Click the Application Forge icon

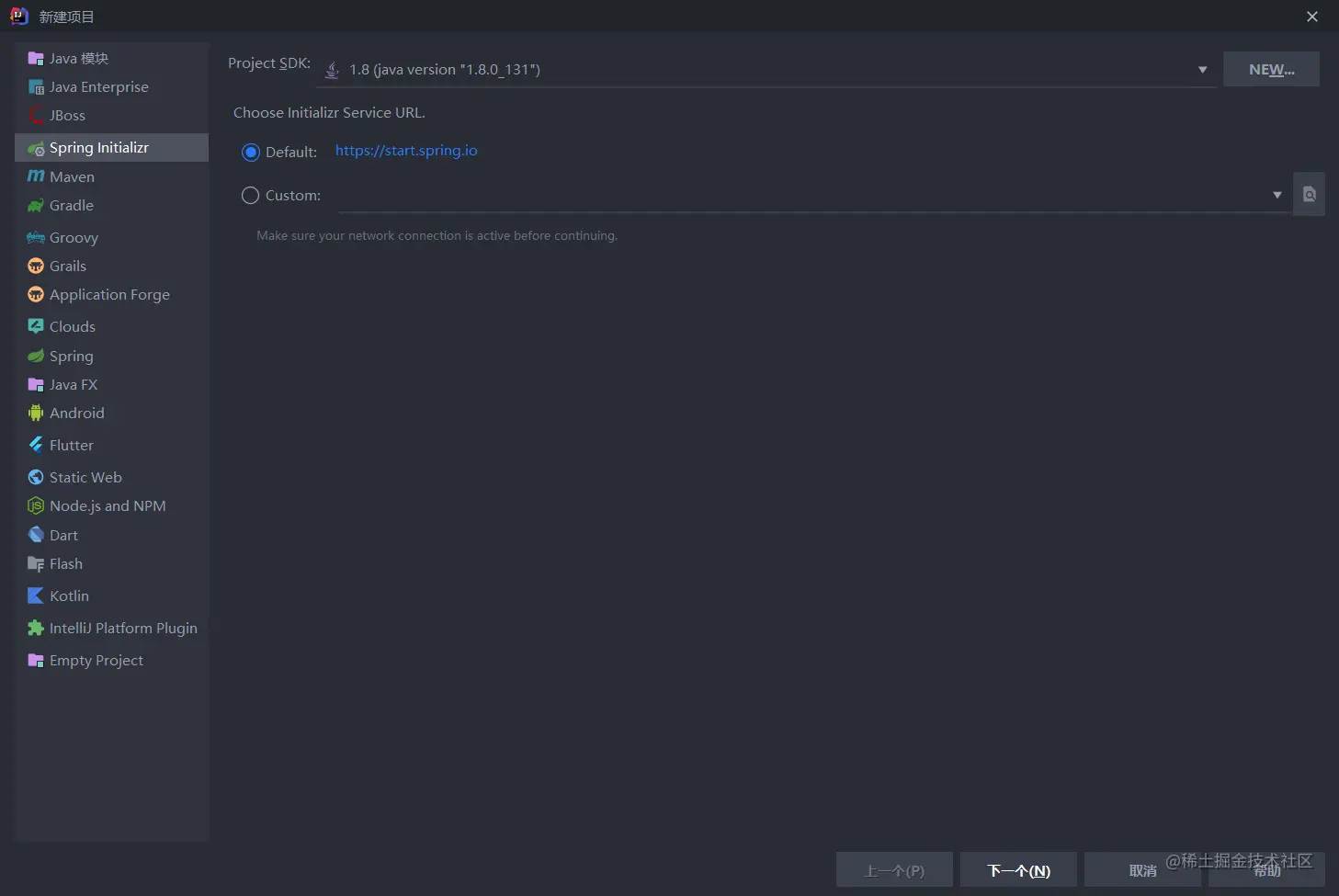[36, 295]
